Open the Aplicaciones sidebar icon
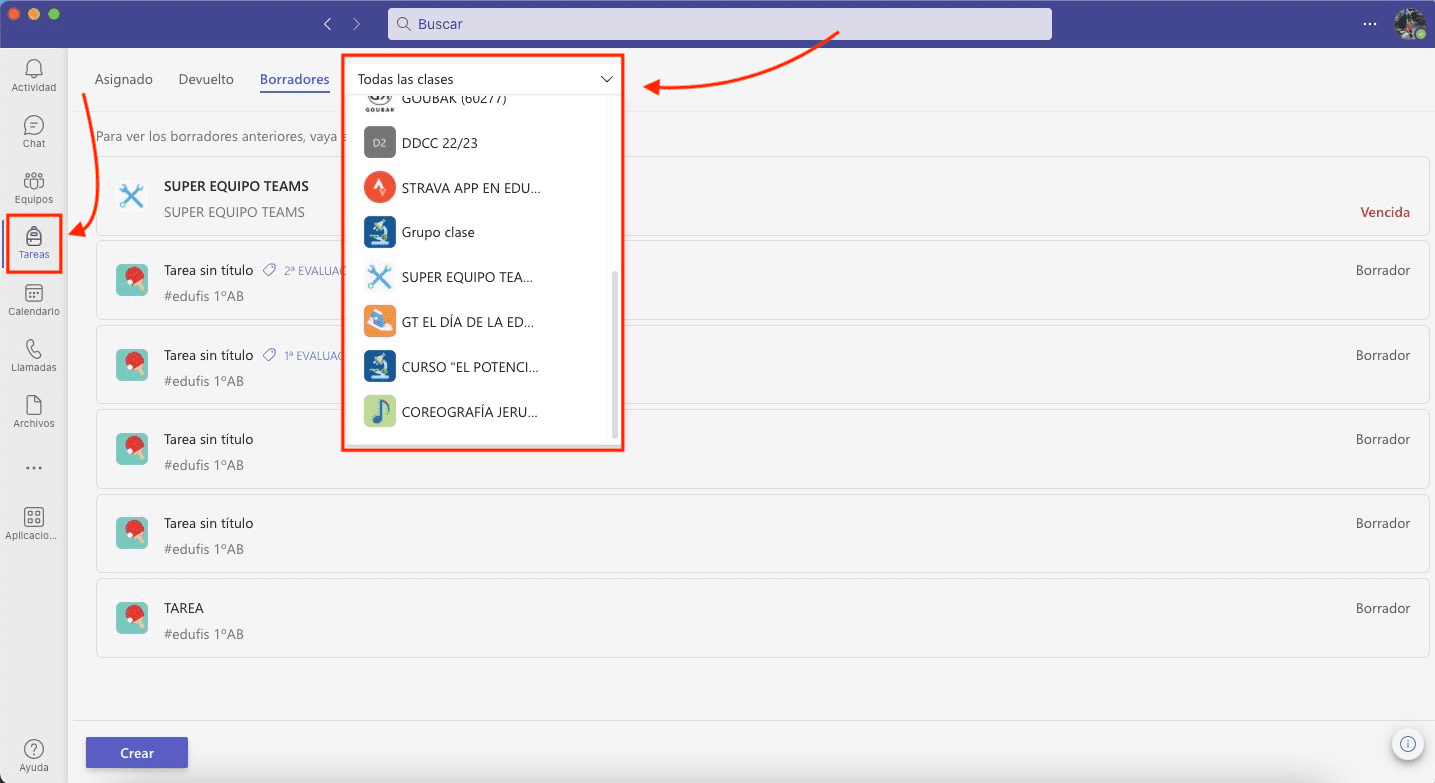The image size is (1435, 783). coord(34,523)
